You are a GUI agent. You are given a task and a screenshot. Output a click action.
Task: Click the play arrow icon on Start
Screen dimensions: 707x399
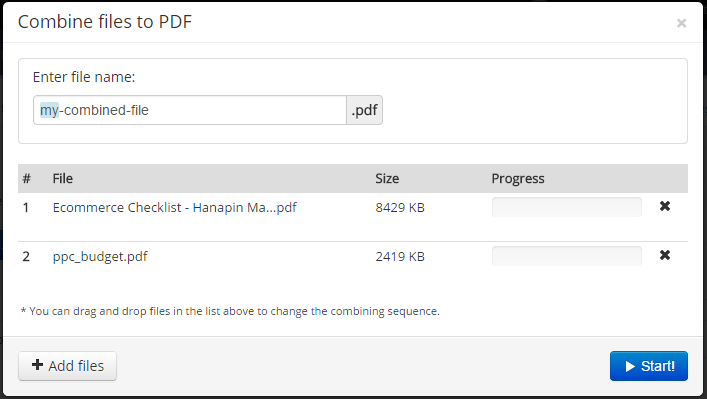(630, 367)
